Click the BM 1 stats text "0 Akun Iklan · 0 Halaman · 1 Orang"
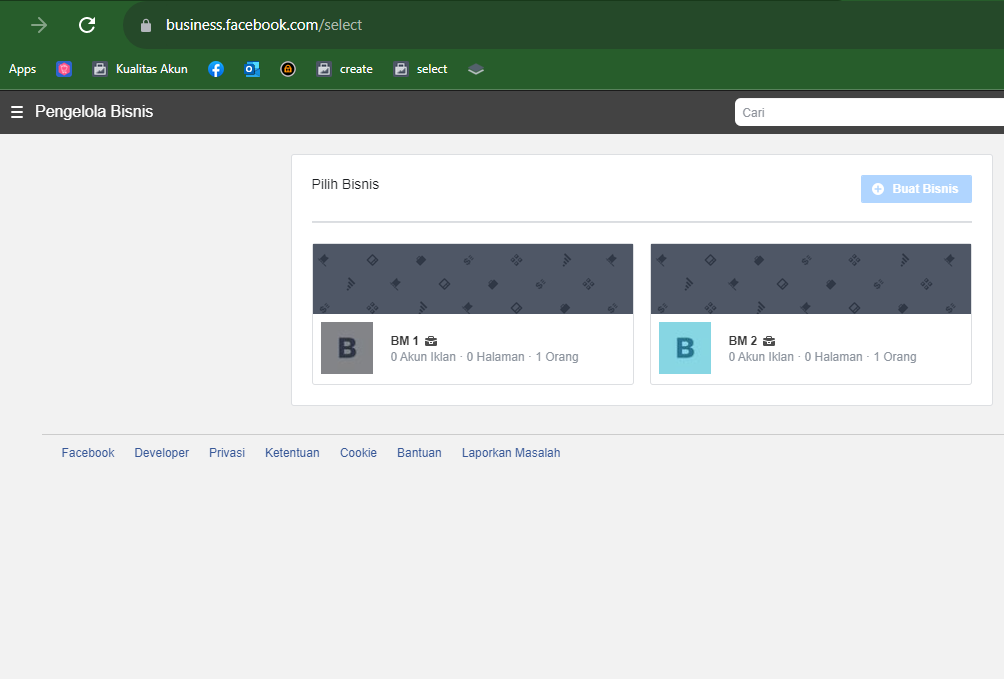This screenshot has height=679, width=1004. 485,357
